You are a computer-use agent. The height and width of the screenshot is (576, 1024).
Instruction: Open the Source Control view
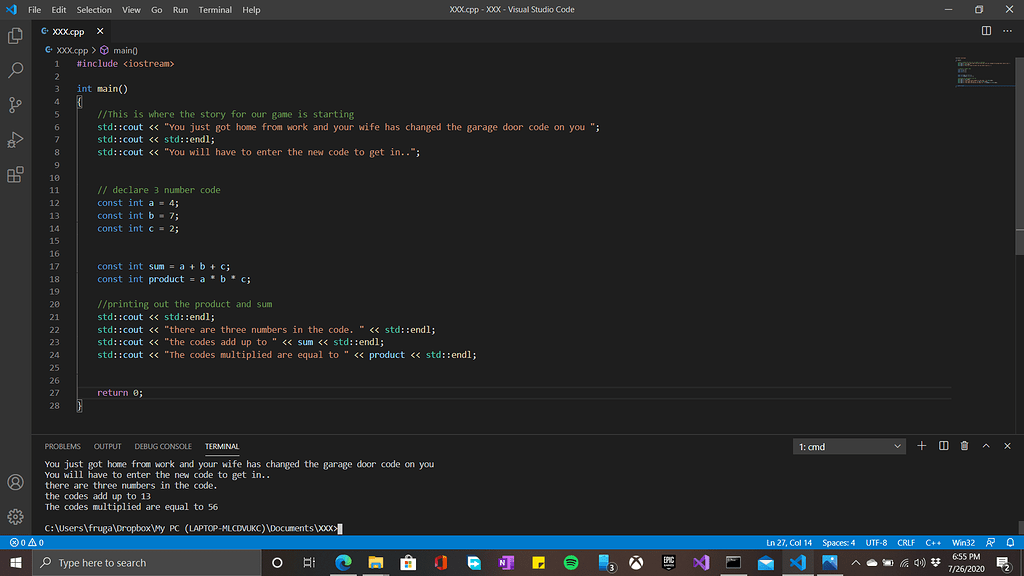(15, 104)
